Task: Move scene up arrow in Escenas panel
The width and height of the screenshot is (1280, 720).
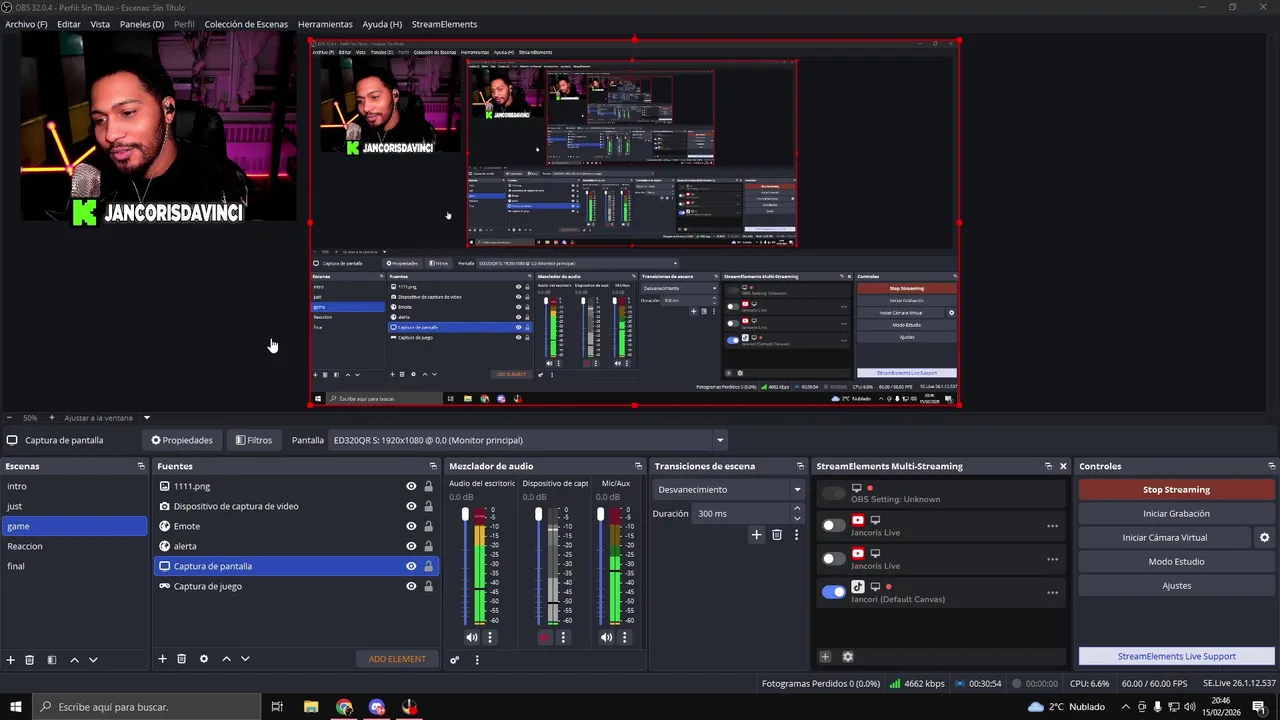Action: tap(74, 659)
